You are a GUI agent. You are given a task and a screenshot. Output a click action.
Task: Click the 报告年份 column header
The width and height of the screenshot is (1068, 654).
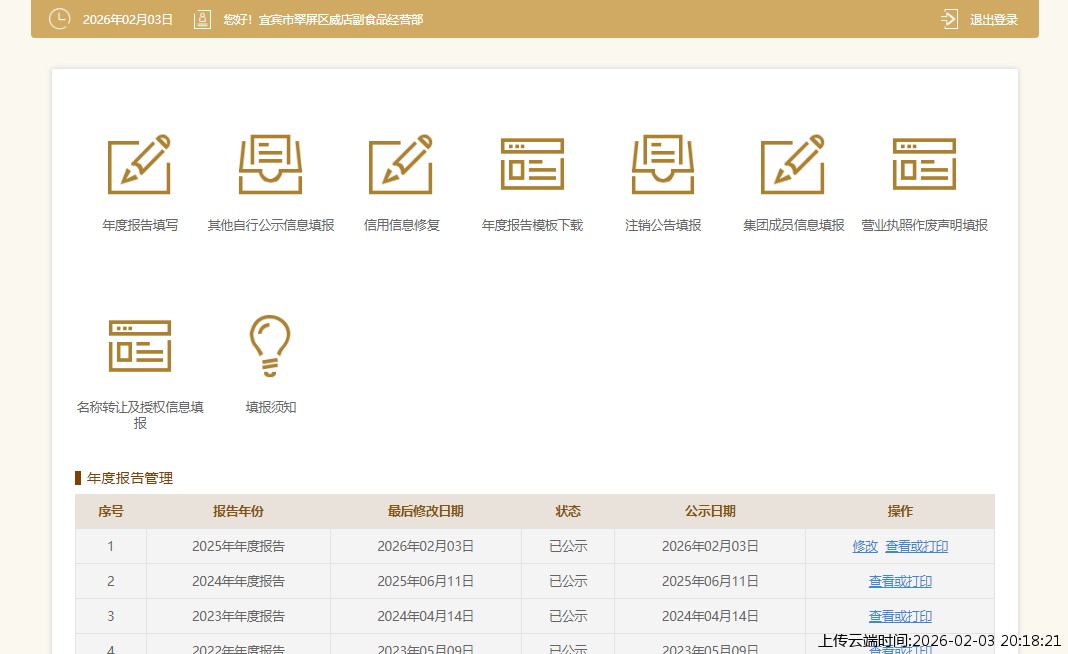click(237, 511)
